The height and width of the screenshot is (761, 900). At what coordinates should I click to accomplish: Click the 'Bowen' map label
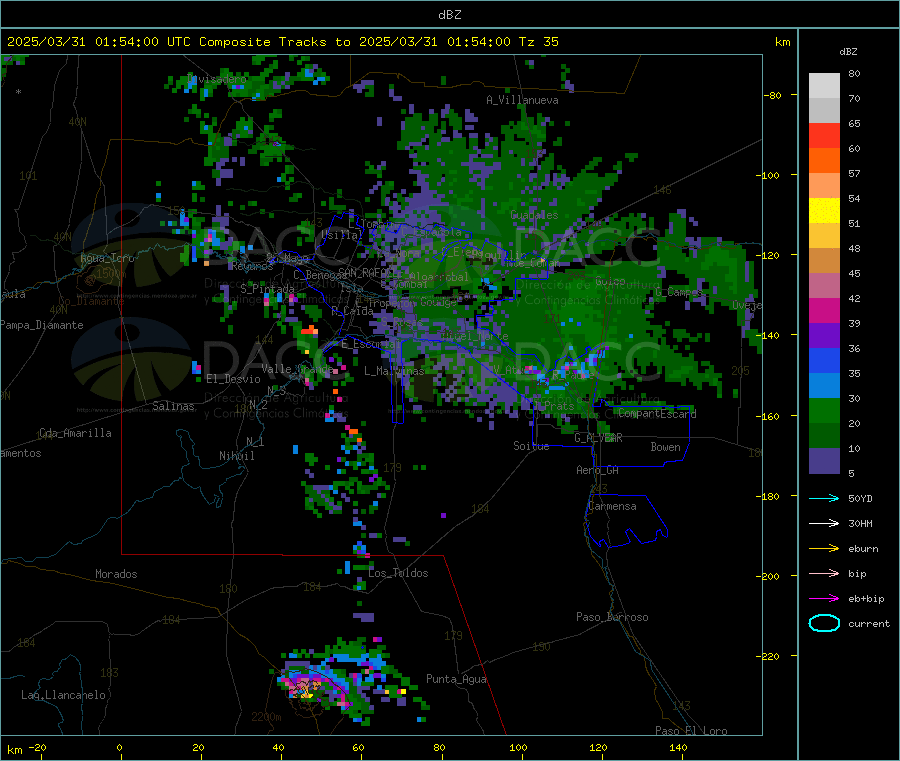[x=665, y=447]
